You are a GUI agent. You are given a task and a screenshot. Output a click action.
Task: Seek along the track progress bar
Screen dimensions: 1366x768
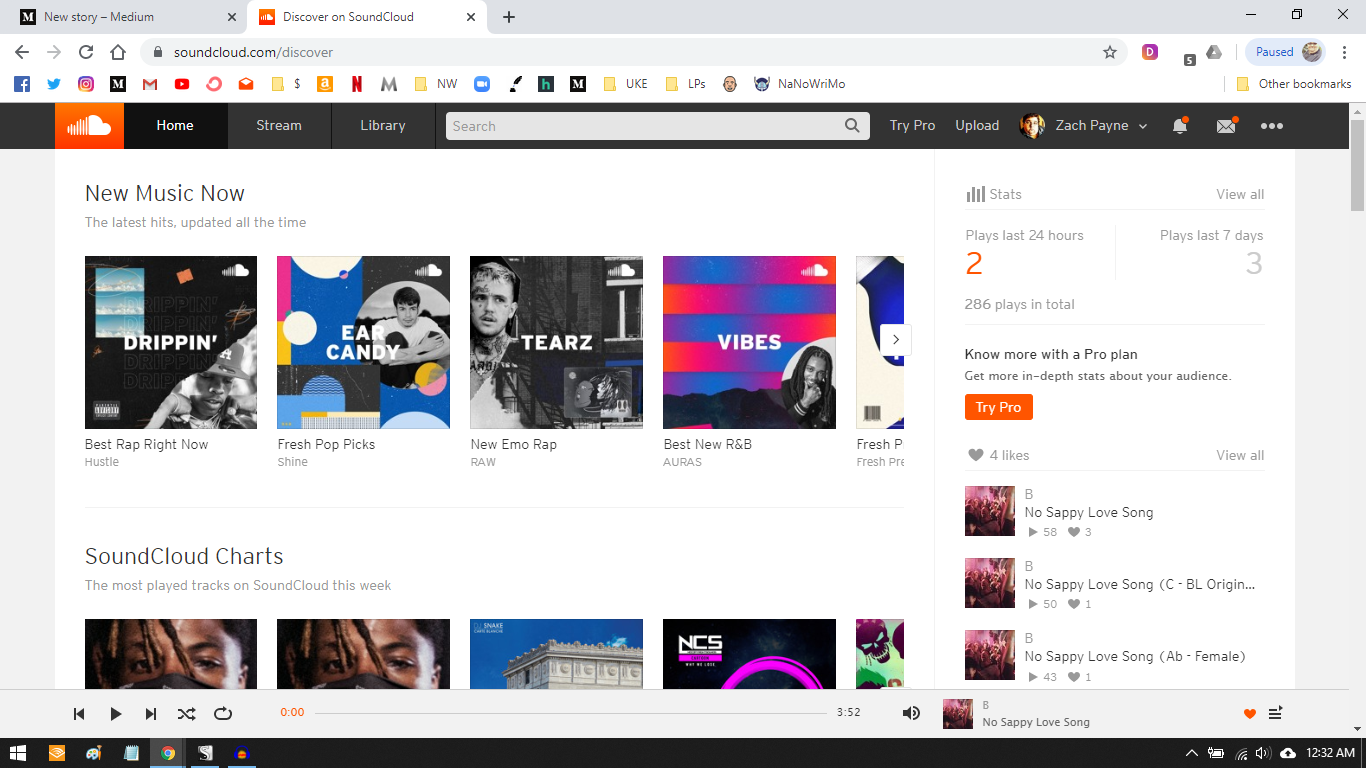tap(571, 713)
